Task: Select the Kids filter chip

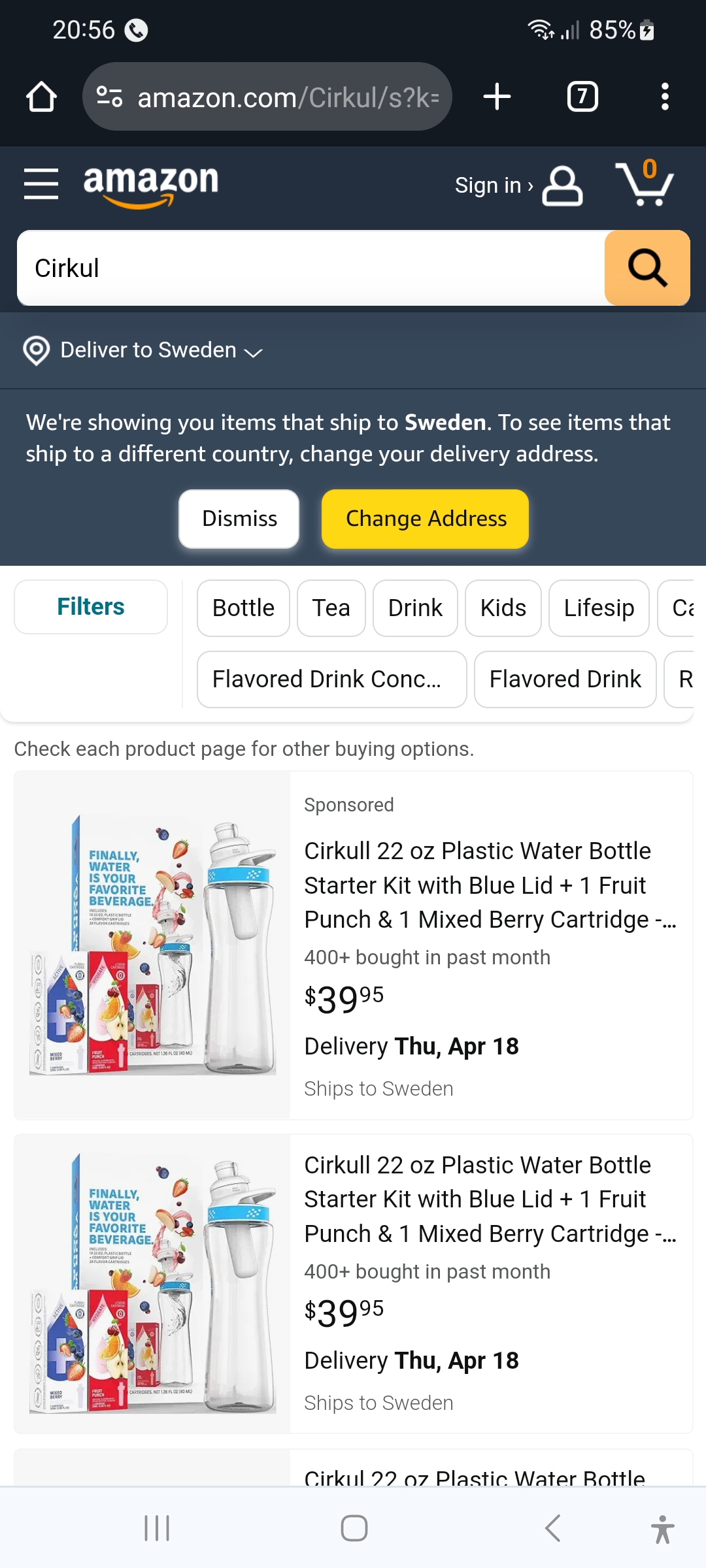Action: [503, 608]
